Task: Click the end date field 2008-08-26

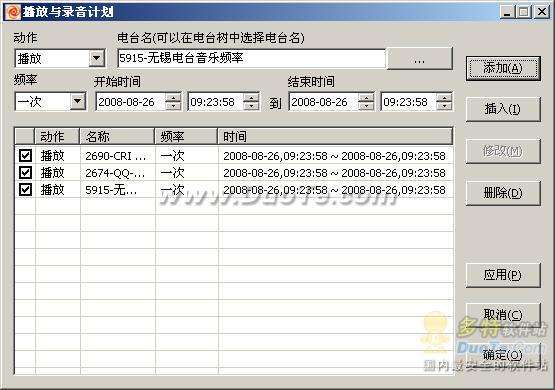Action: coord(324,102)
